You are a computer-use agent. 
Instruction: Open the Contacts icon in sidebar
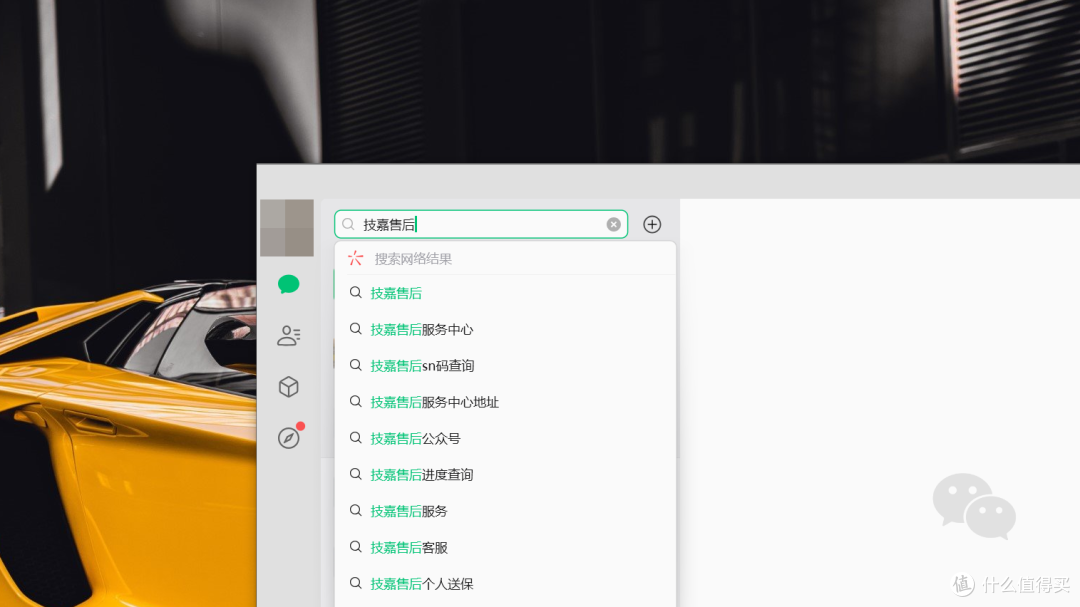pyautogui.click(x=289, y=336)
